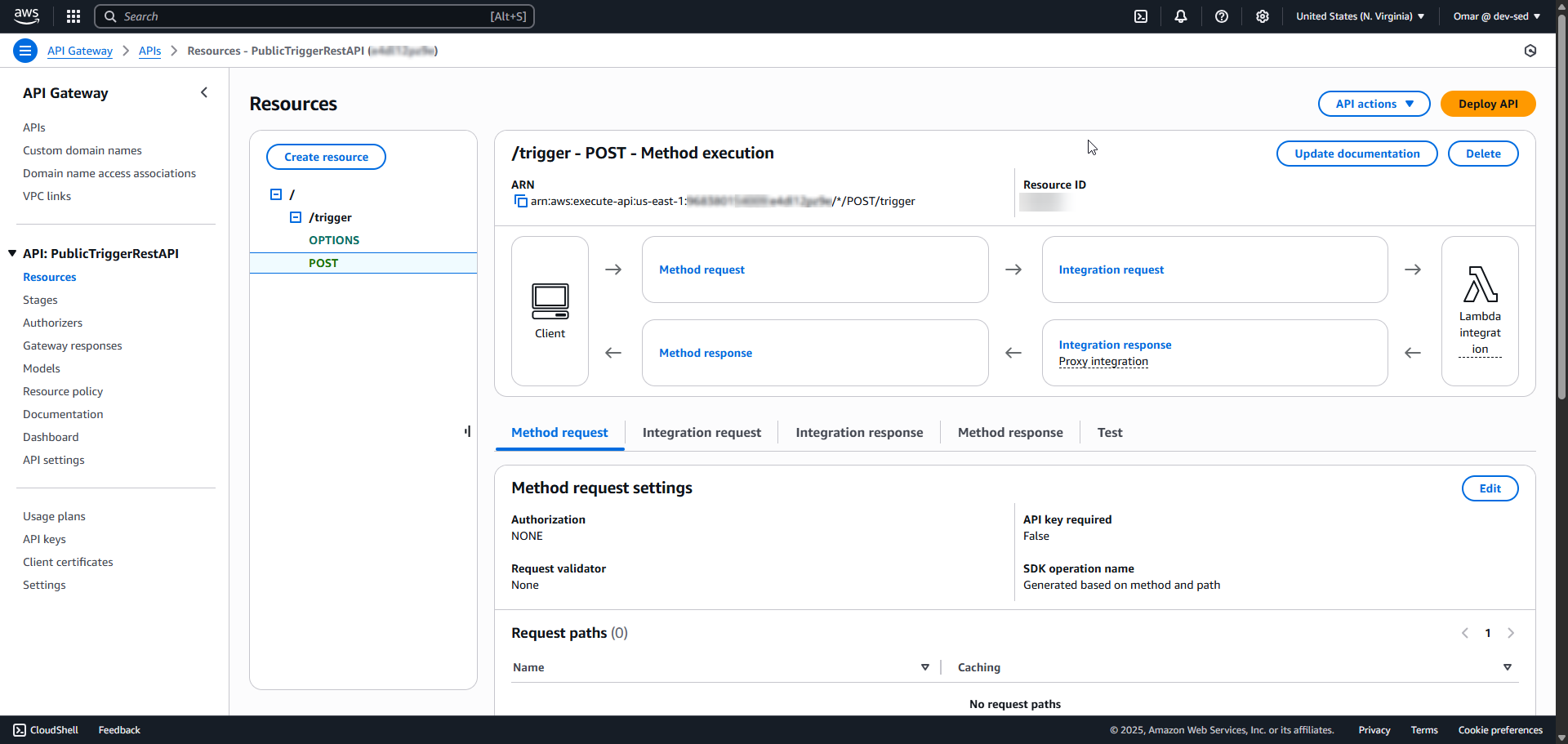This screenshot has width=1568, height=744.
Task: Click the API Gateway breadcrumb link
Action: (80, 51)
